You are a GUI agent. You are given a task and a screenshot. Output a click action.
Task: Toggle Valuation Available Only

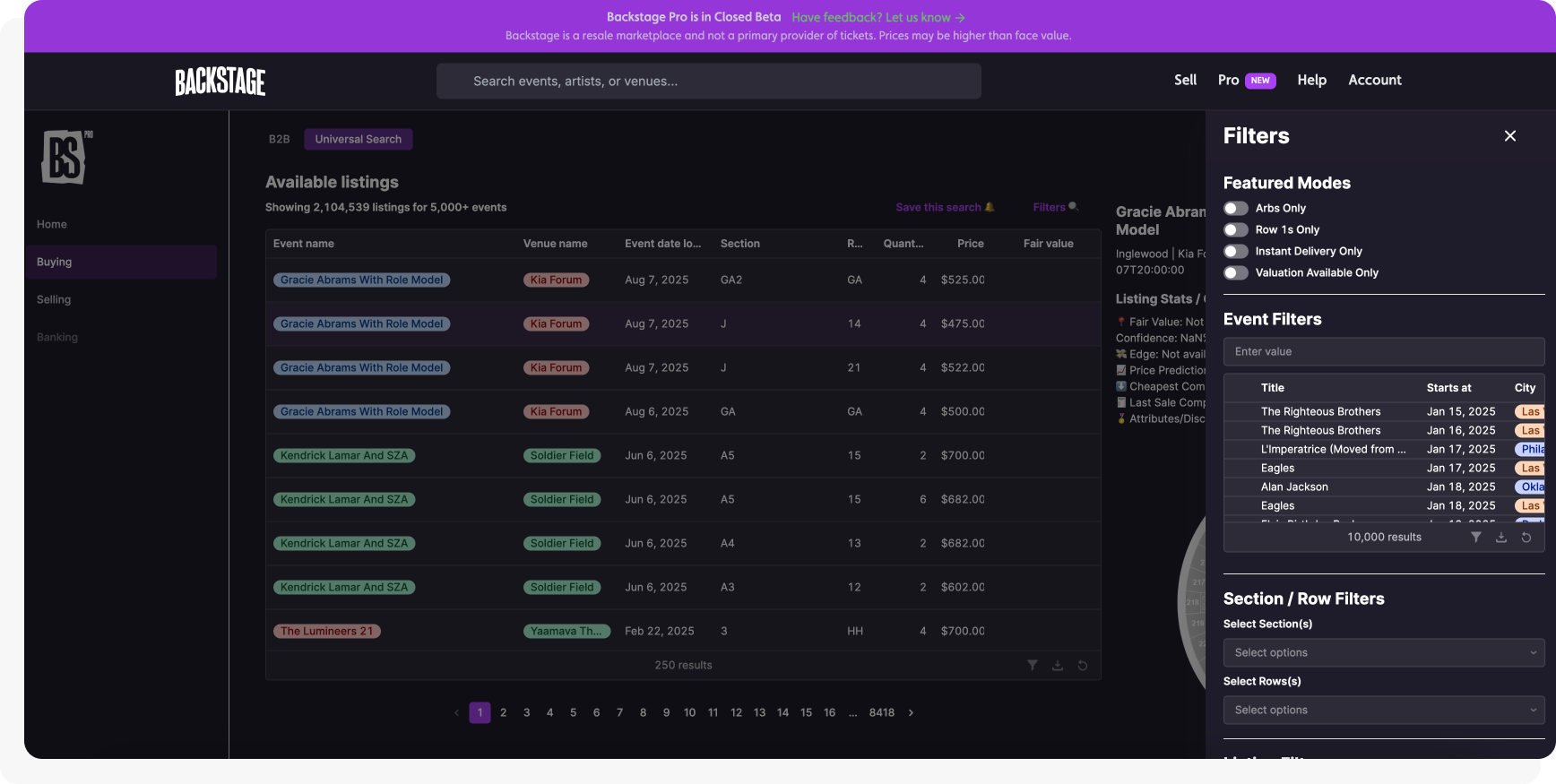tap(1236, 272)
